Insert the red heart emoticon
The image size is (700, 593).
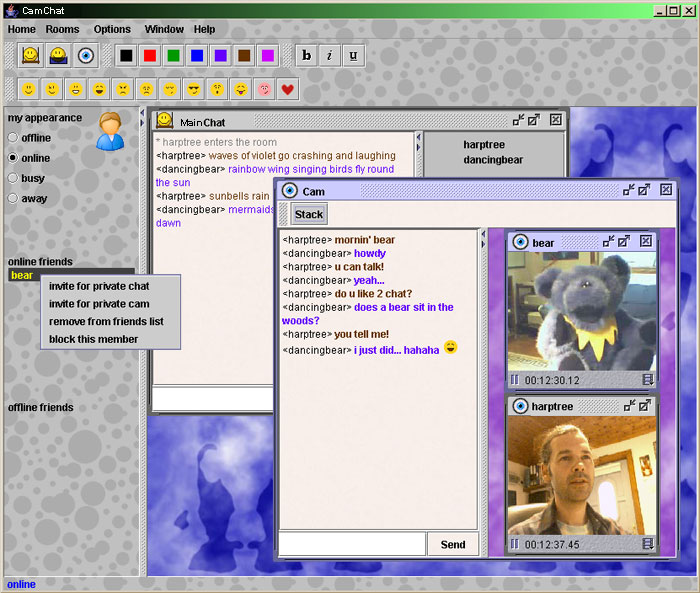coord(288,89)
